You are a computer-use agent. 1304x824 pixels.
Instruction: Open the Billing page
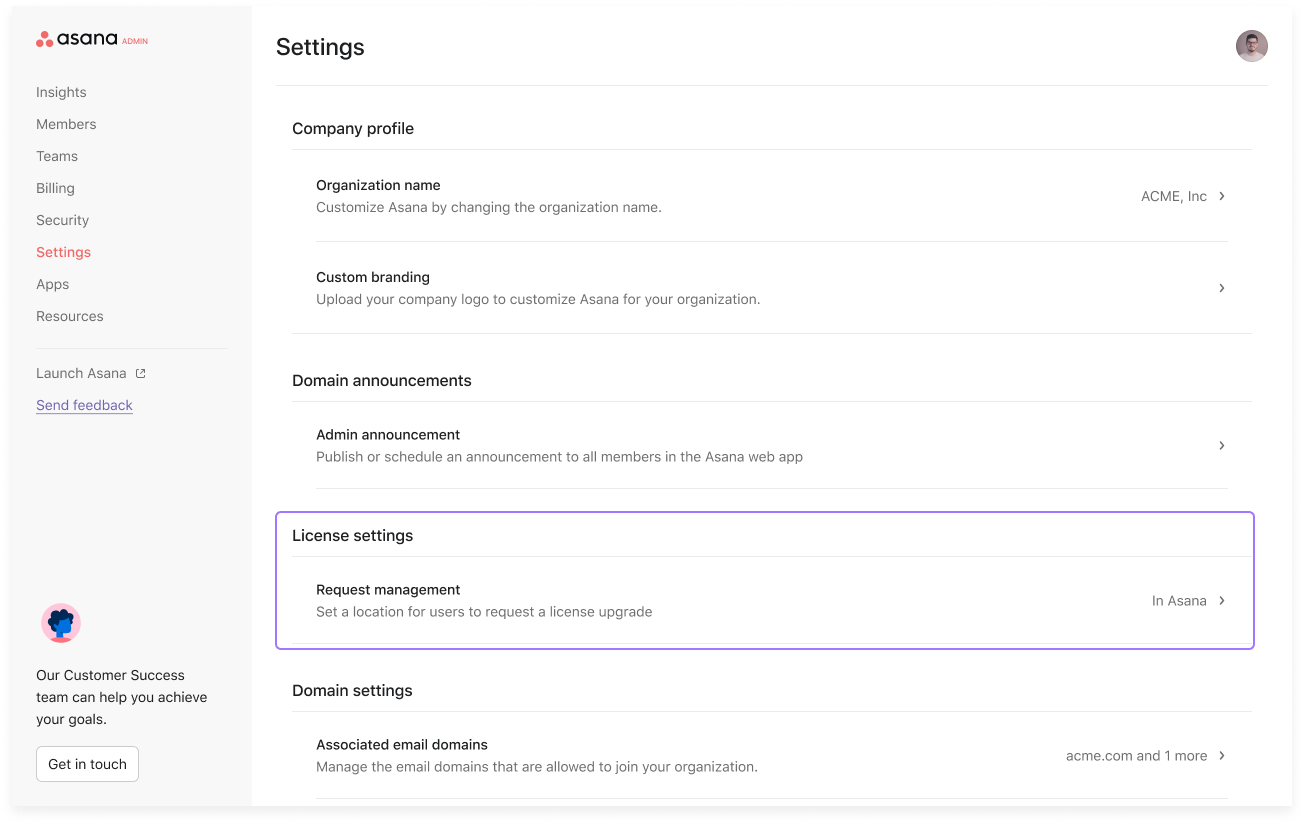(x=55, y=188)
